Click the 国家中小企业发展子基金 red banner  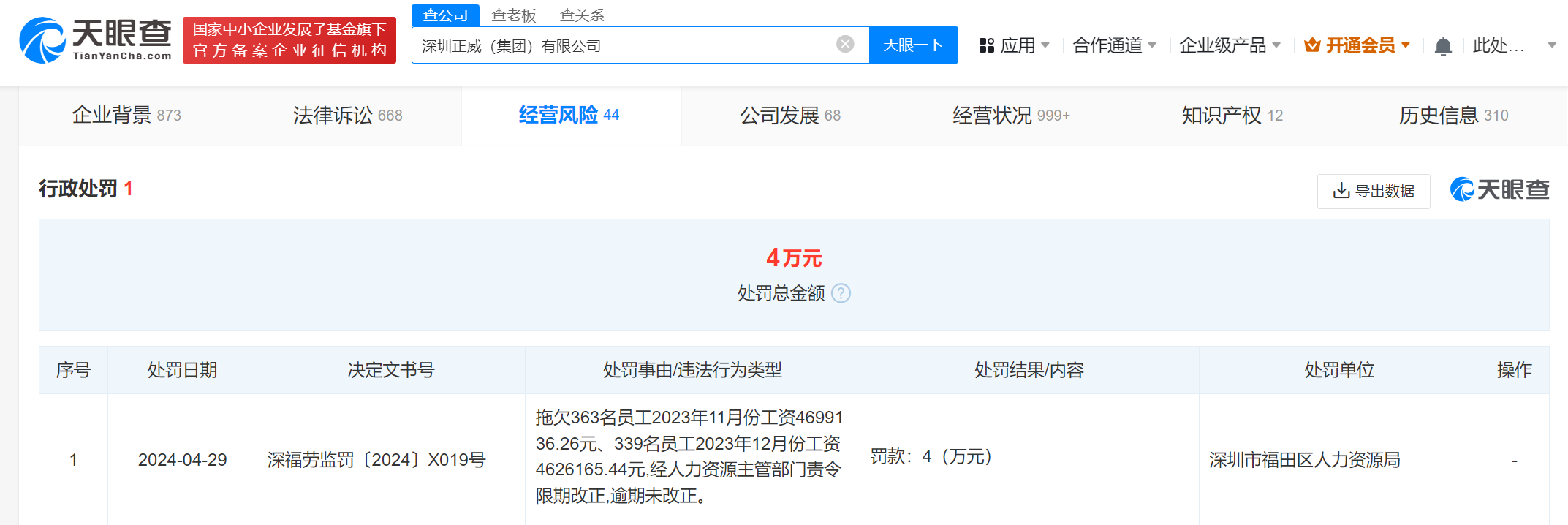click(289, 40)
